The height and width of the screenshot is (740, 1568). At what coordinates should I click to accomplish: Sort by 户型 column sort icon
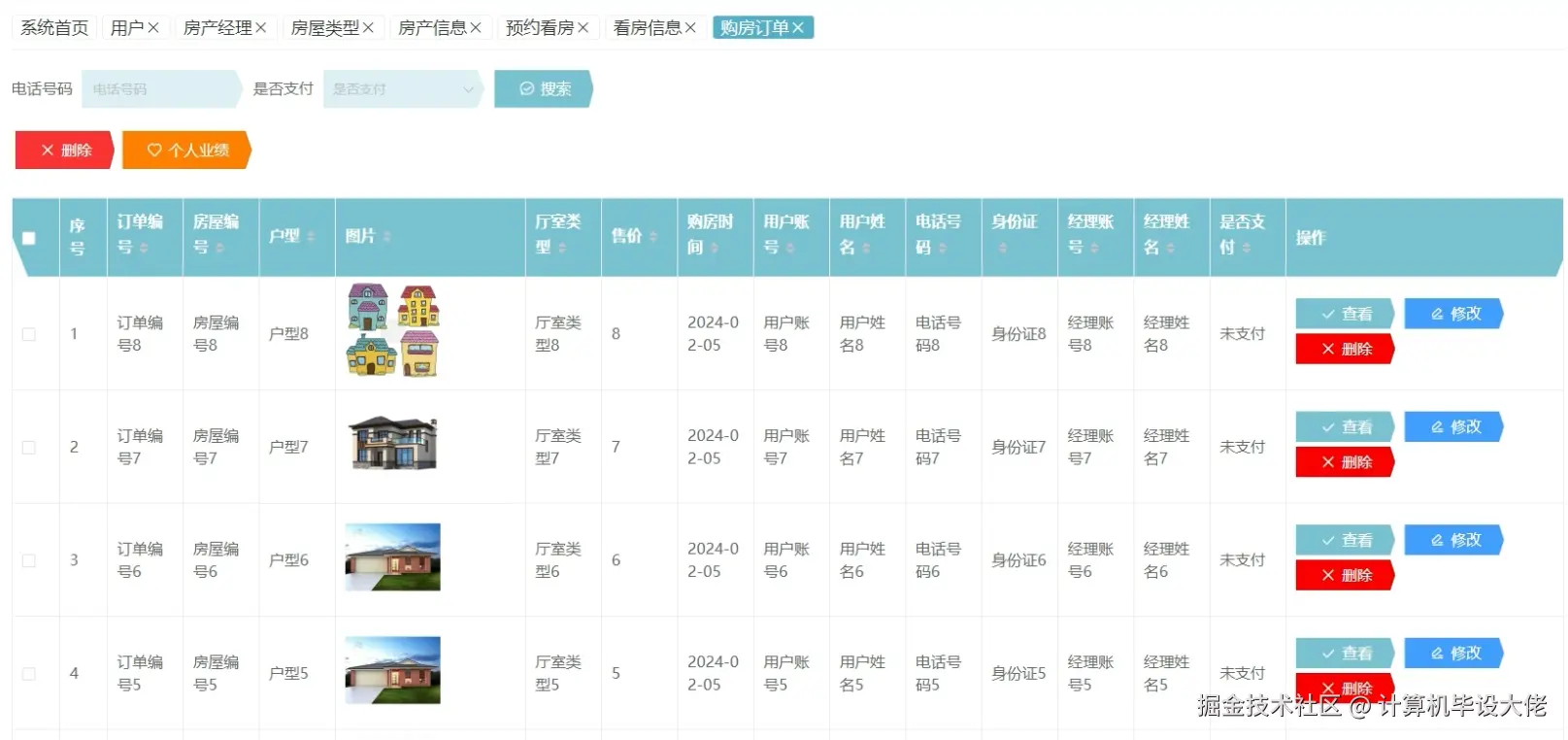311,236
